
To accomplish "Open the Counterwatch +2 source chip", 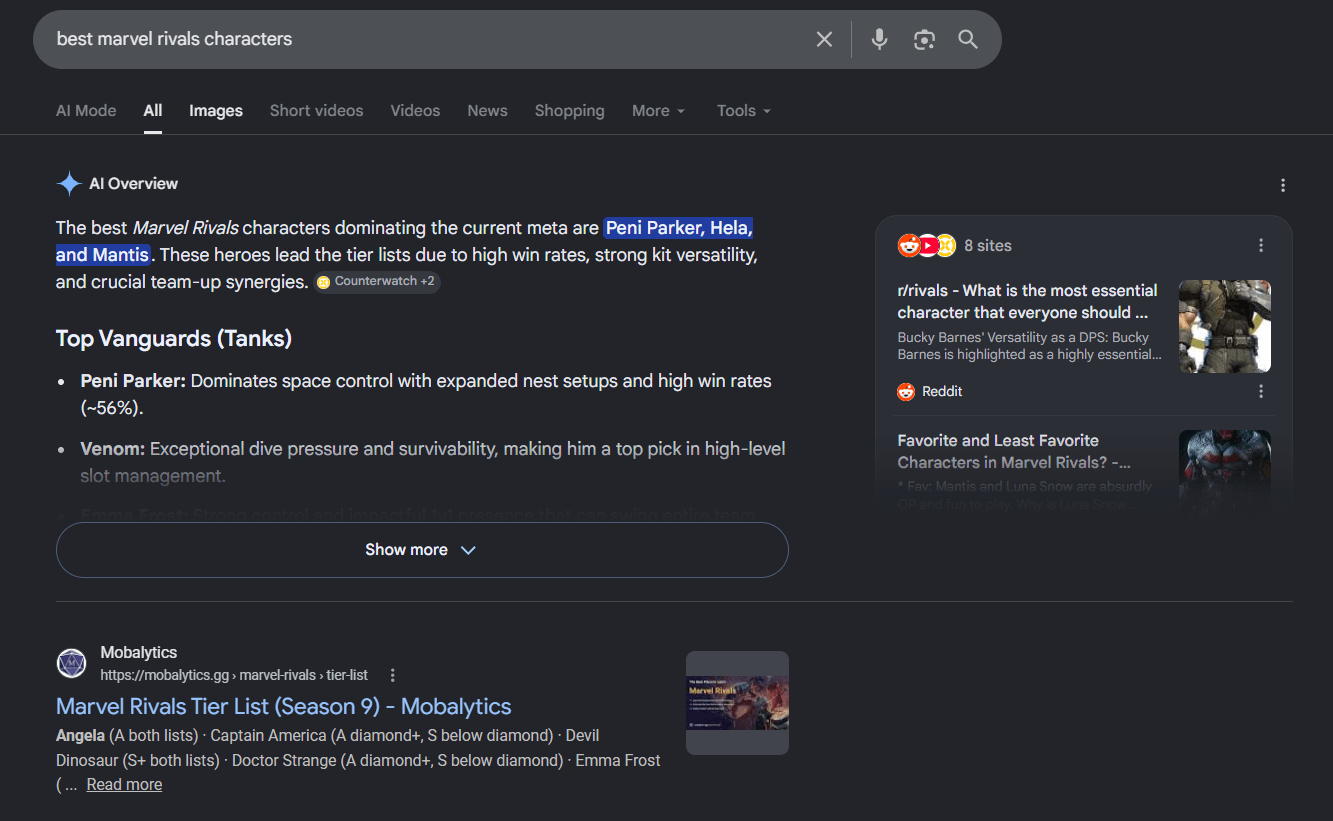I will pyautogui.click(x=376, y=282).
